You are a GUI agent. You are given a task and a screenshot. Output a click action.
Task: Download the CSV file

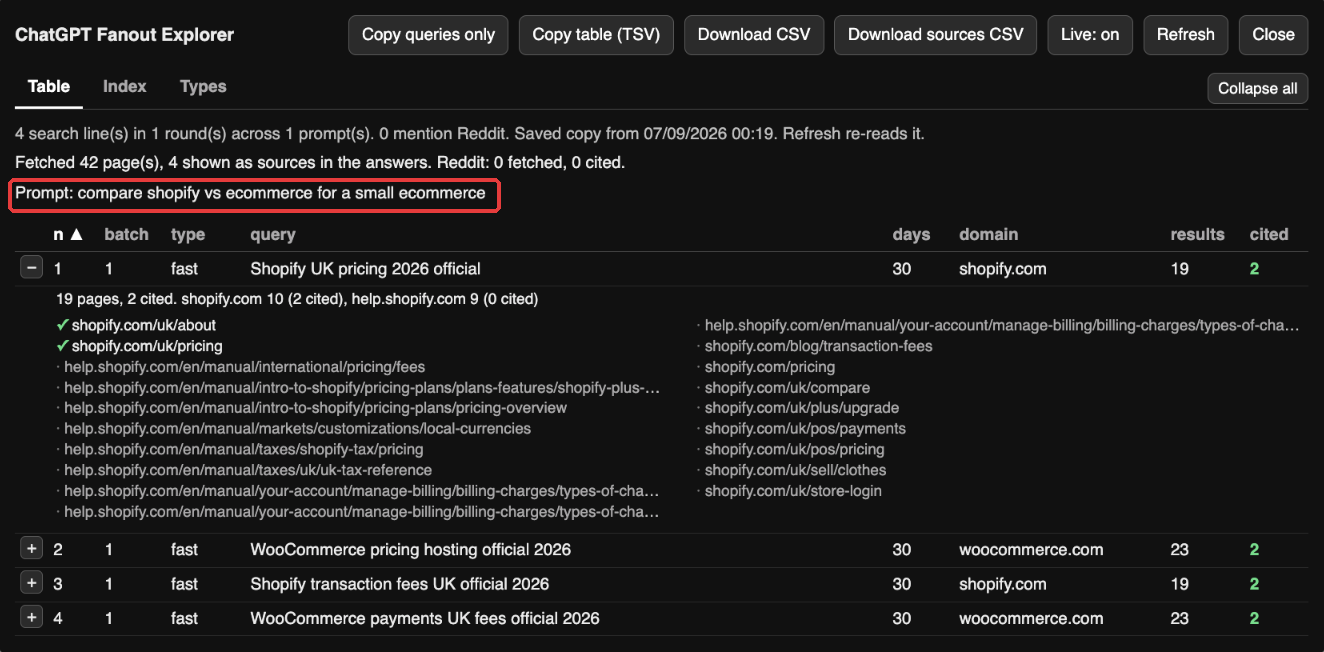(x=754, y=34)
